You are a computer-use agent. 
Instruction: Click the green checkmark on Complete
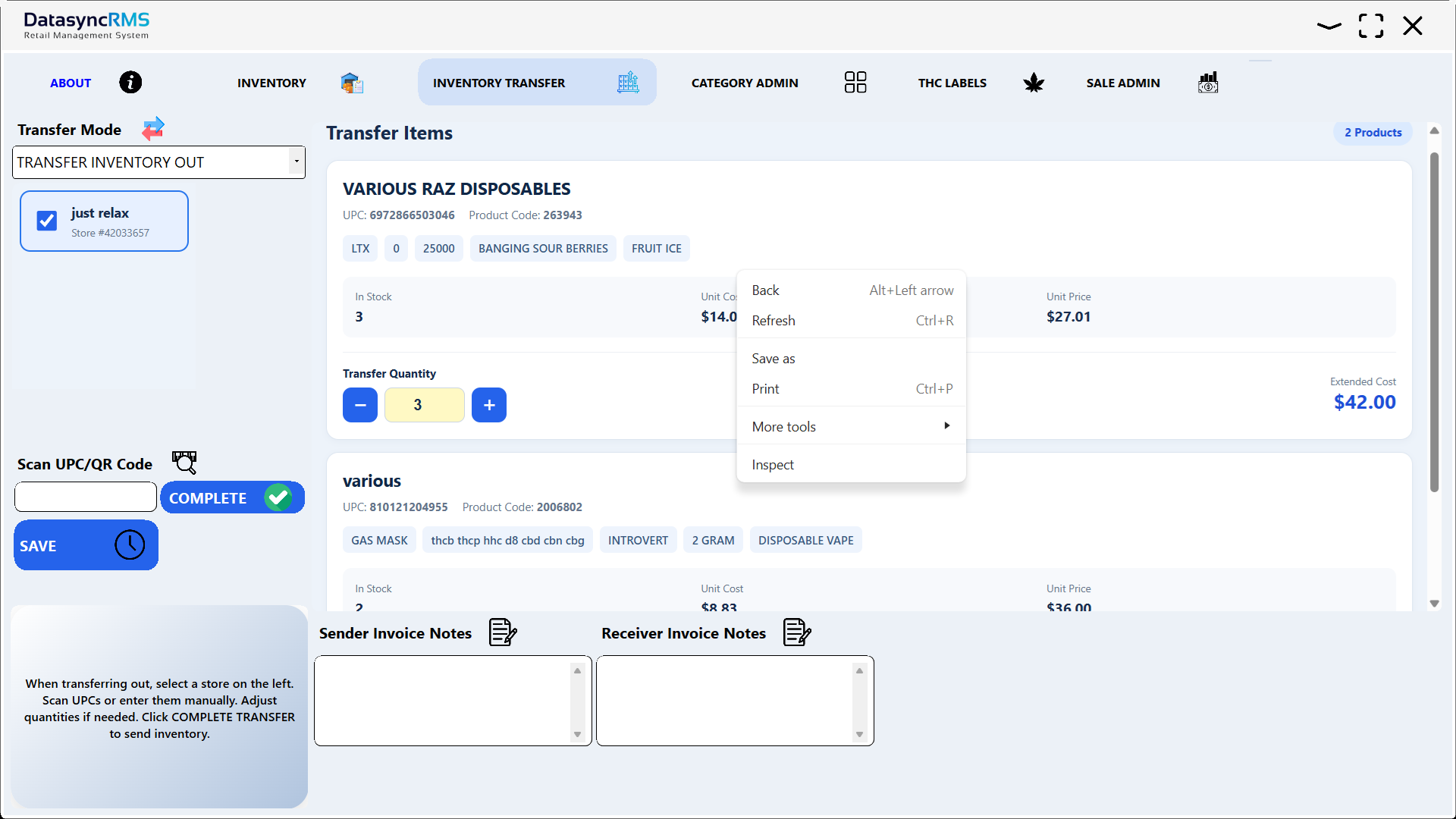click(x=278, y=497)
